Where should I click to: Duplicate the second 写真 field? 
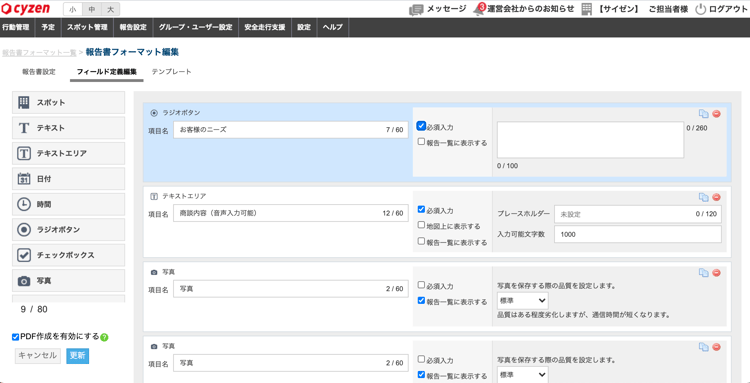[x=703, y=347]
